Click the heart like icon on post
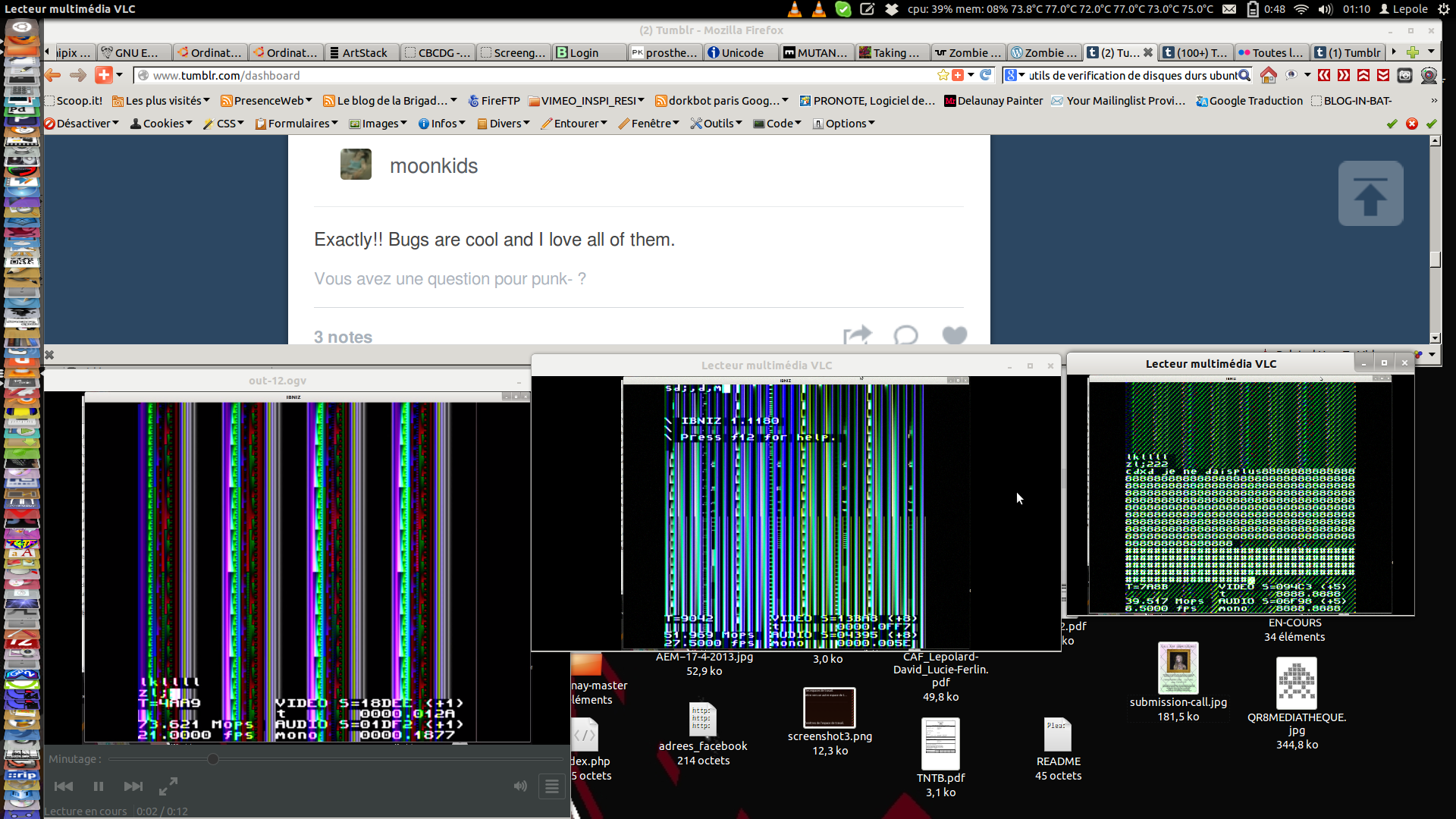The width and height of the screenshot is (1456, 819). click(954, 335)
